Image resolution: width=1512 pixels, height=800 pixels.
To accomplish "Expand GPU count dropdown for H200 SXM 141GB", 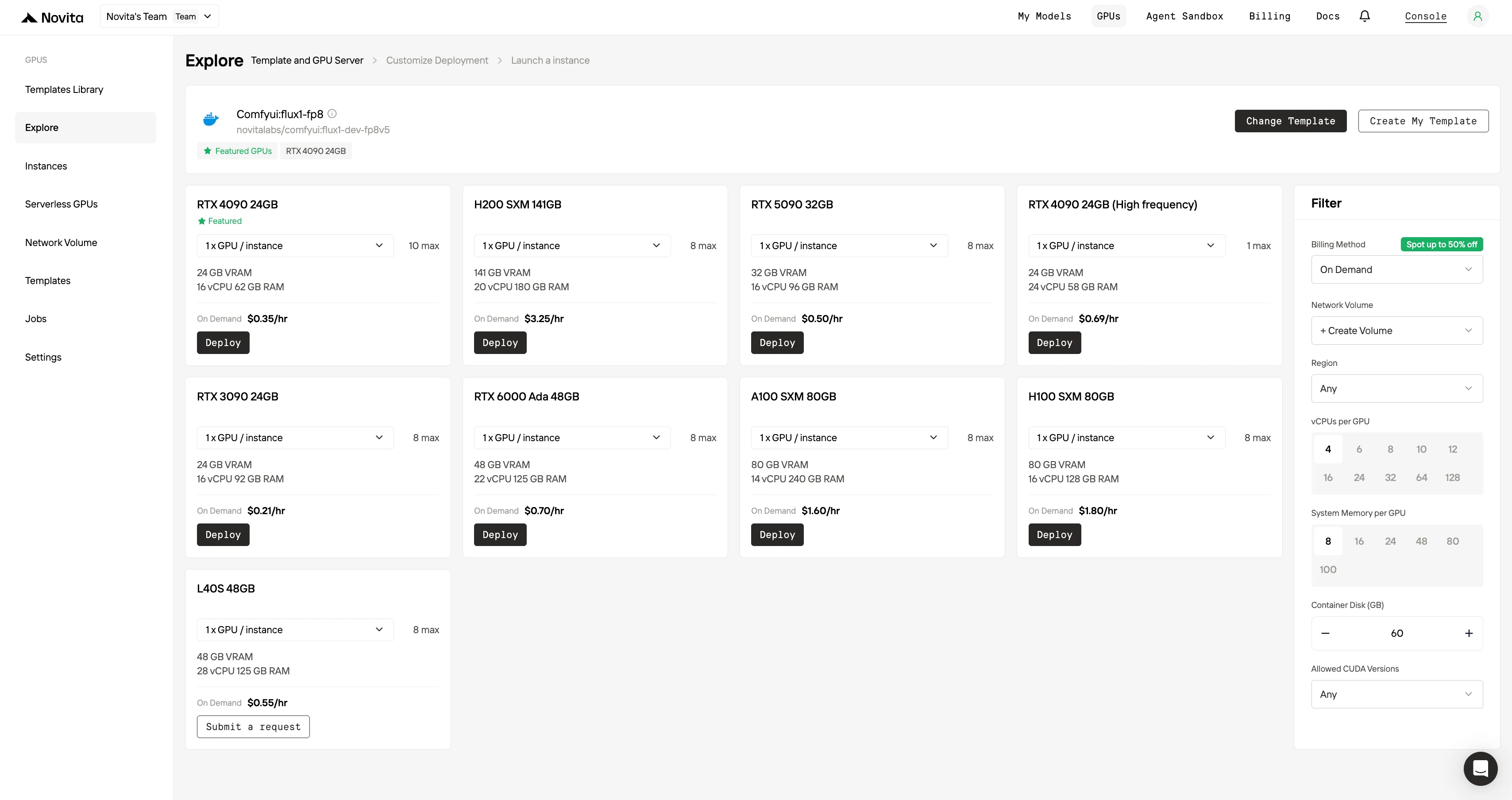I will click(x=572, y=246).
